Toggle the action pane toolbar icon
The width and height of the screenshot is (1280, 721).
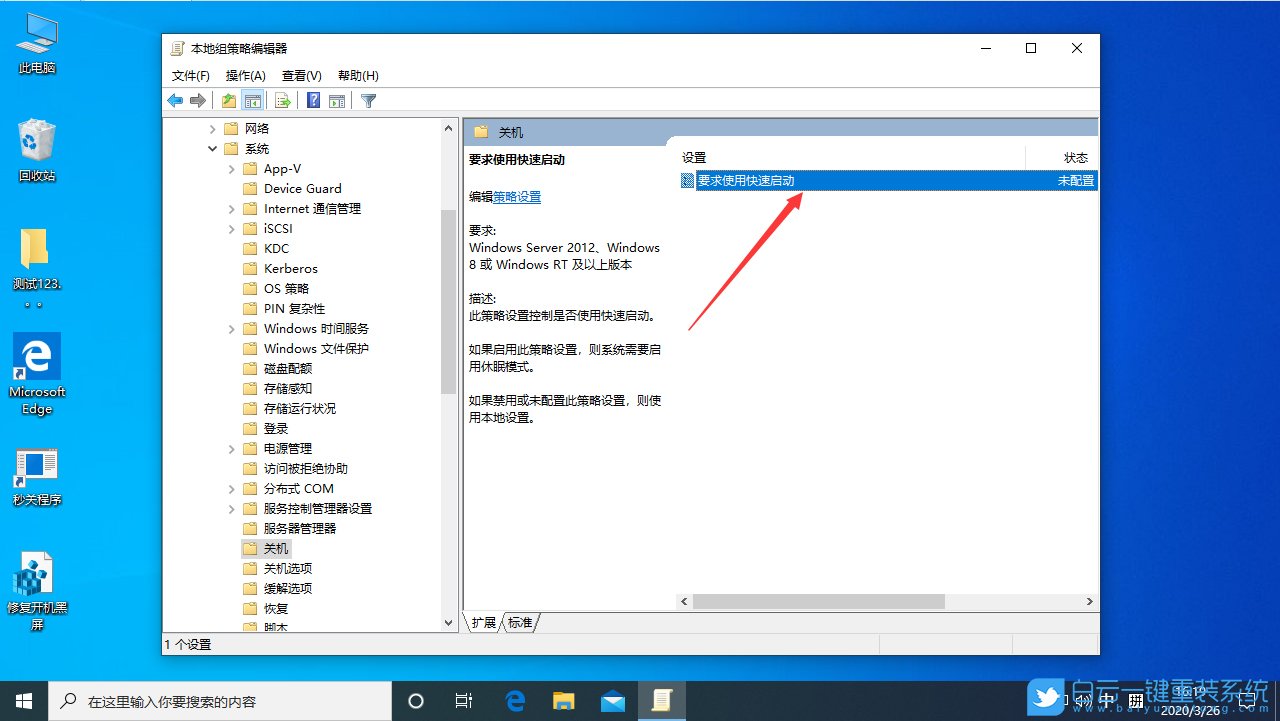(337, 100)
